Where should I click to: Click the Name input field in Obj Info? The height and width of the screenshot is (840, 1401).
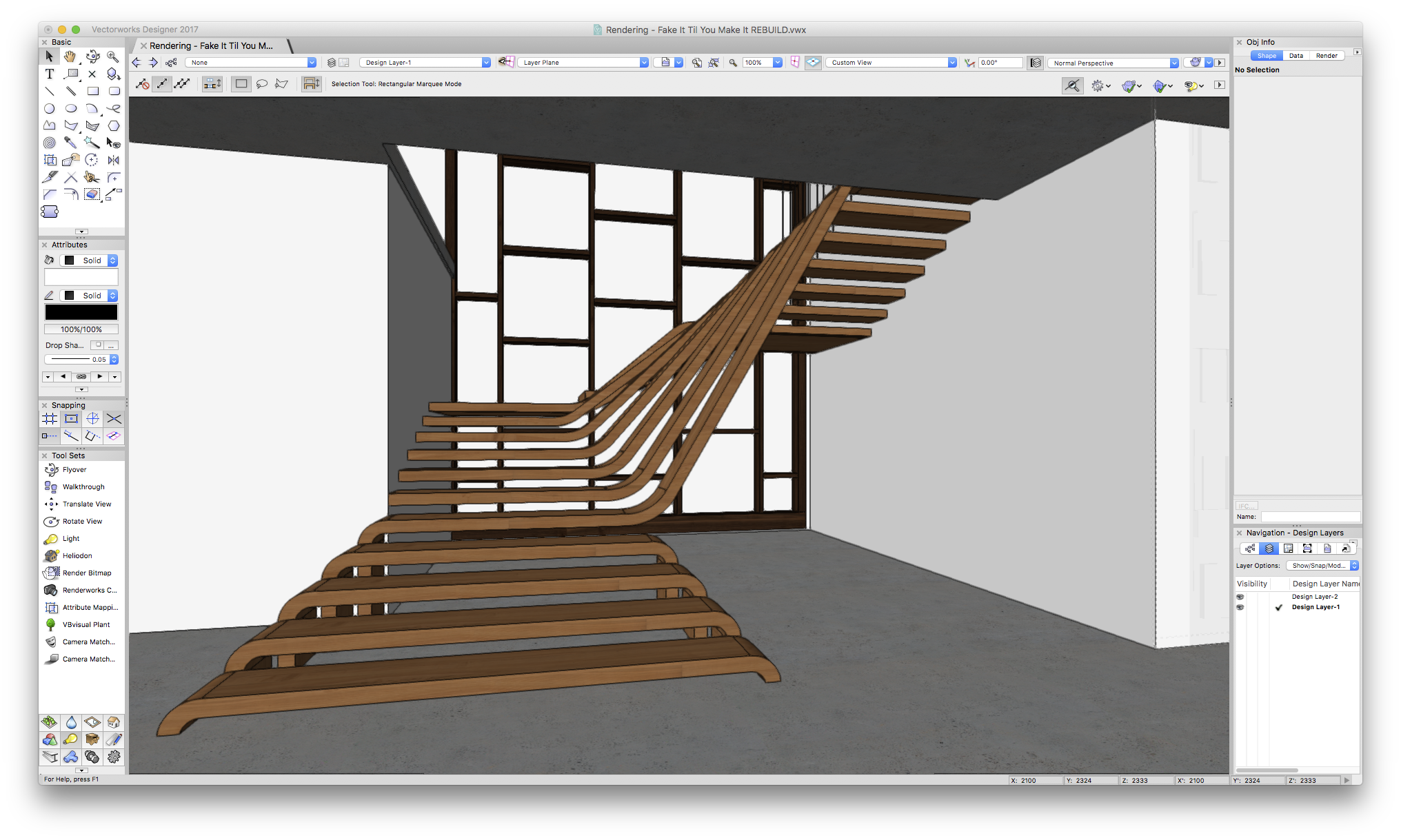[x=1309, y=517]
